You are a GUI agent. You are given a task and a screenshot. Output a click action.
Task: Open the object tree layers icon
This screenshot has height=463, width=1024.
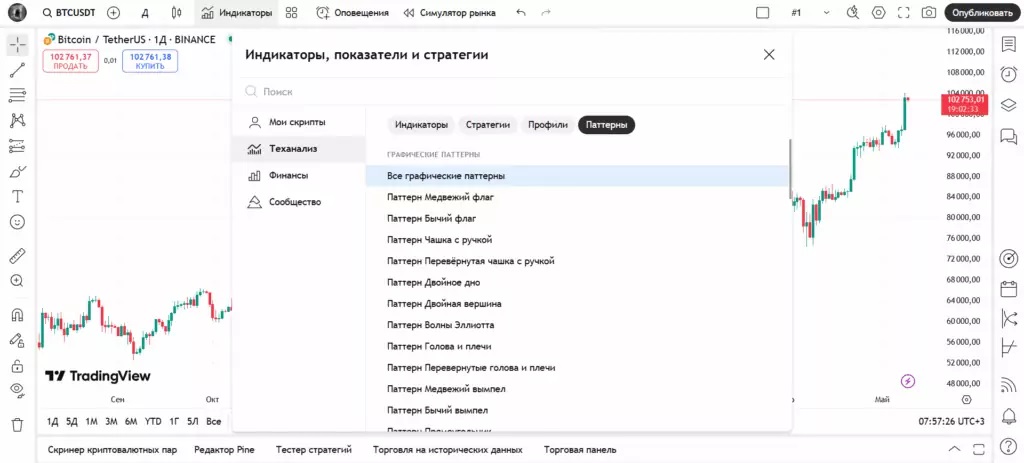tap(1009, 104)
